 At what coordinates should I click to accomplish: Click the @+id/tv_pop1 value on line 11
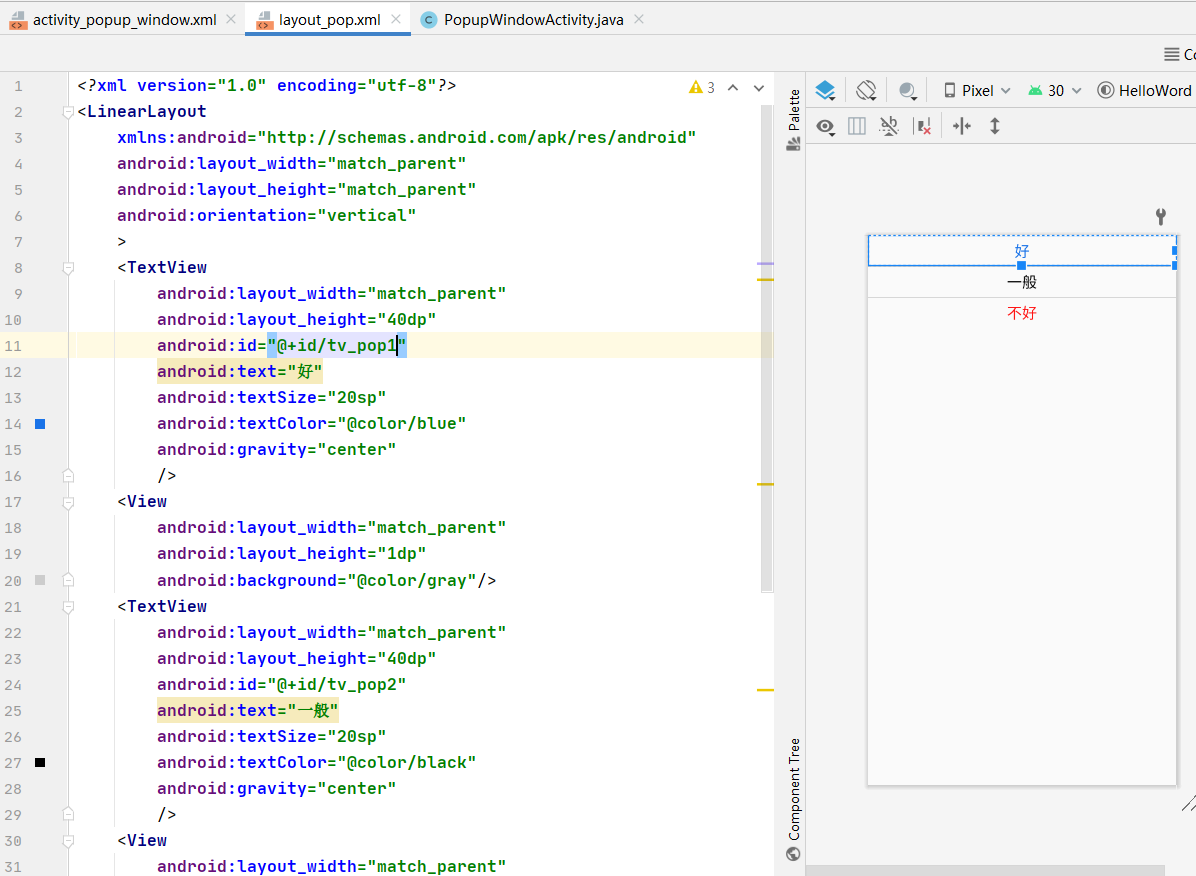pyautogui.click(x=336, y=346)
